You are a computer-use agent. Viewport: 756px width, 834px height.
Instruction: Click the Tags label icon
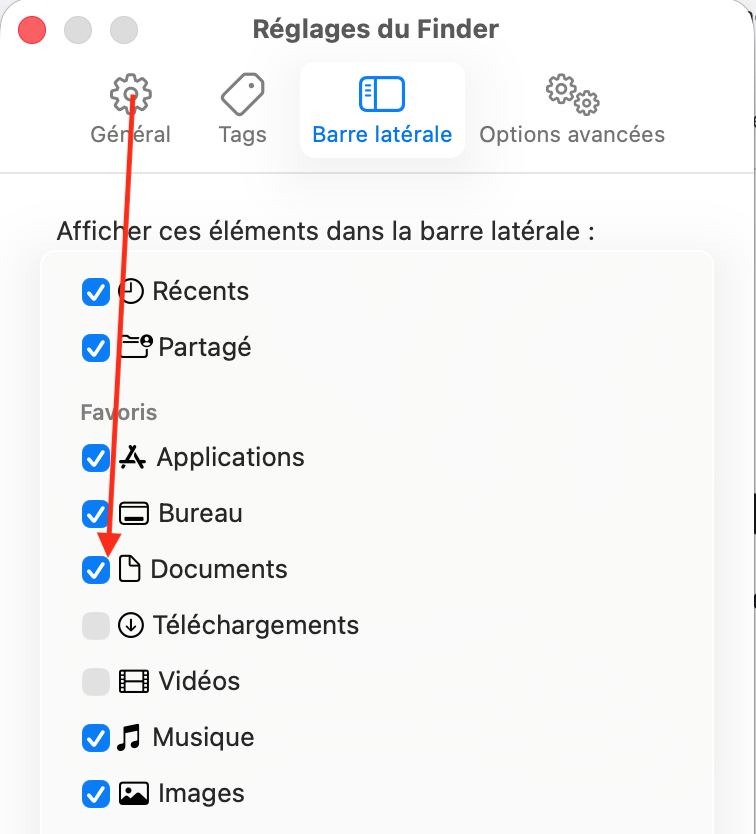242,94
